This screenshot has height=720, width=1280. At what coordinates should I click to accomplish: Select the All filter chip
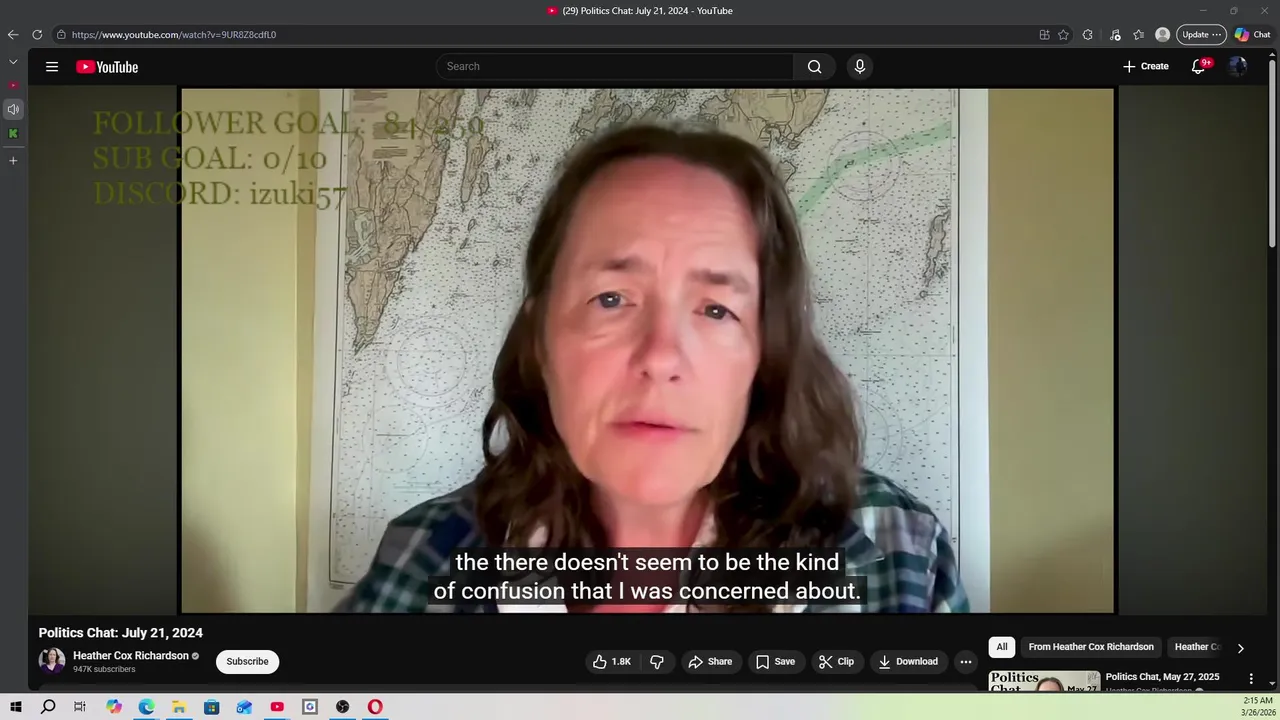(1002, 647)
